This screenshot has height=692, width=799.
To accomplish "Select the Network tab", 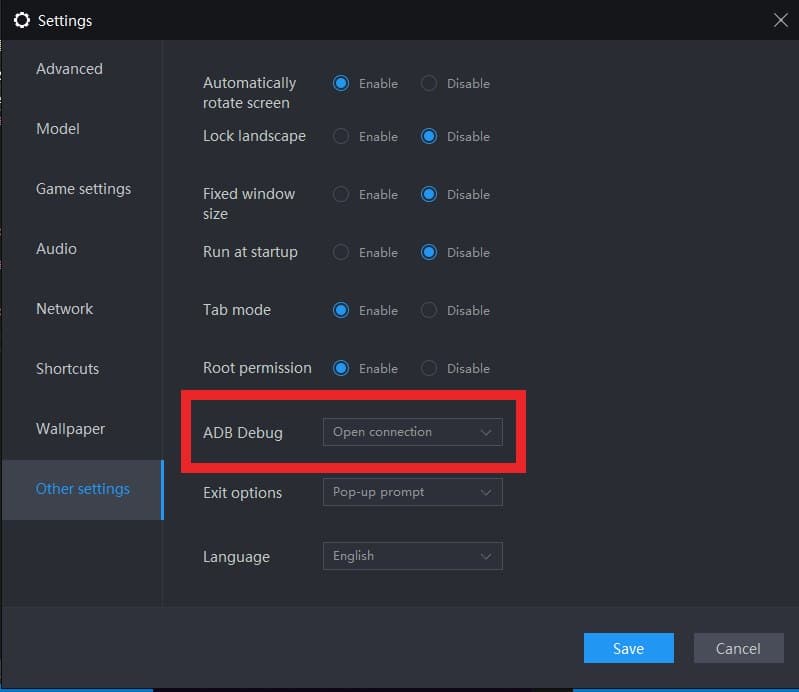I will 64,309.
